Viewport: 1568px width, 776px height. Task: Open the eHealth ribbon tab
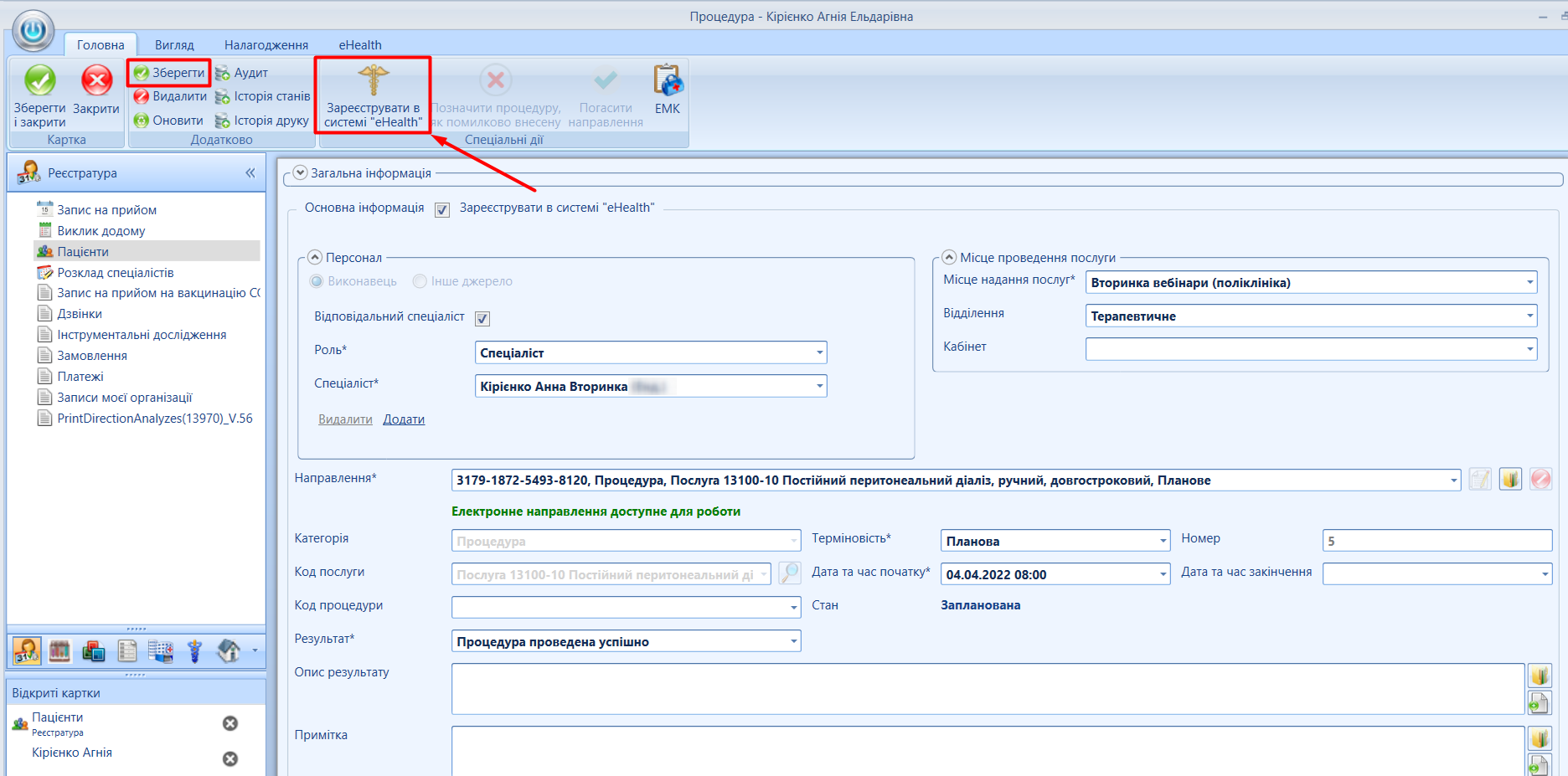(360, 45)
